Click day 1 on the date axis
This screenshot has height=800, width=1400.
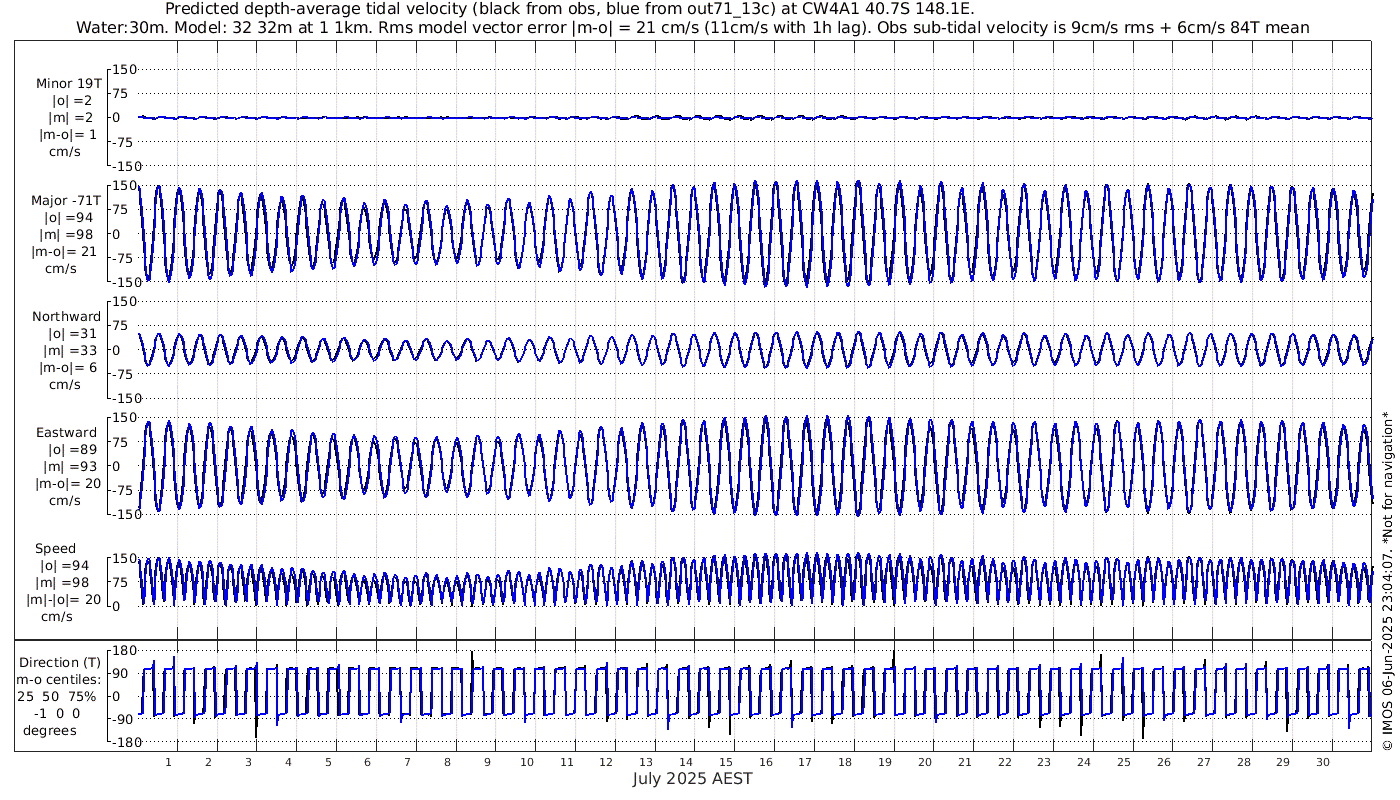click(169, 762)
